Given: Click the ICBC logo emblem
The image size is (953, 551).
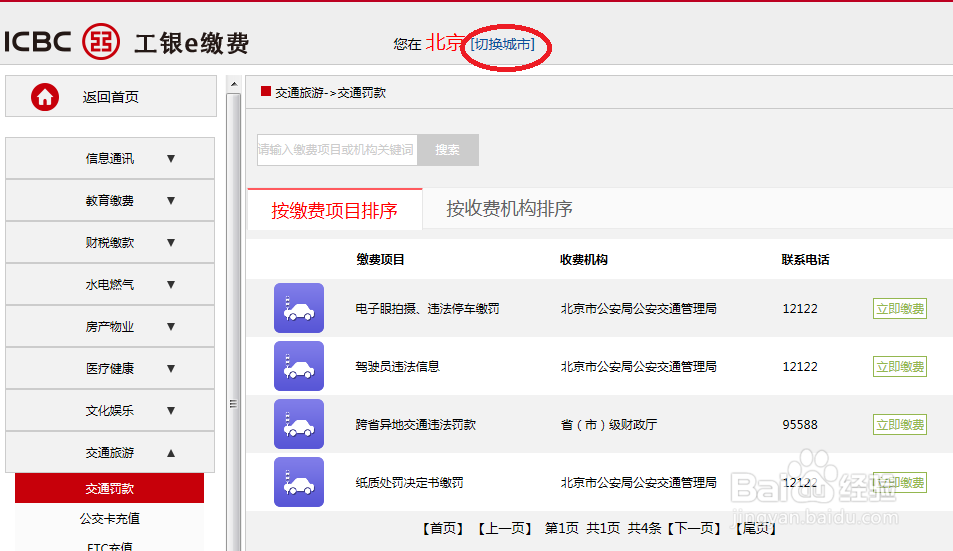Looking at the screenshot, I should click(101, 41).
